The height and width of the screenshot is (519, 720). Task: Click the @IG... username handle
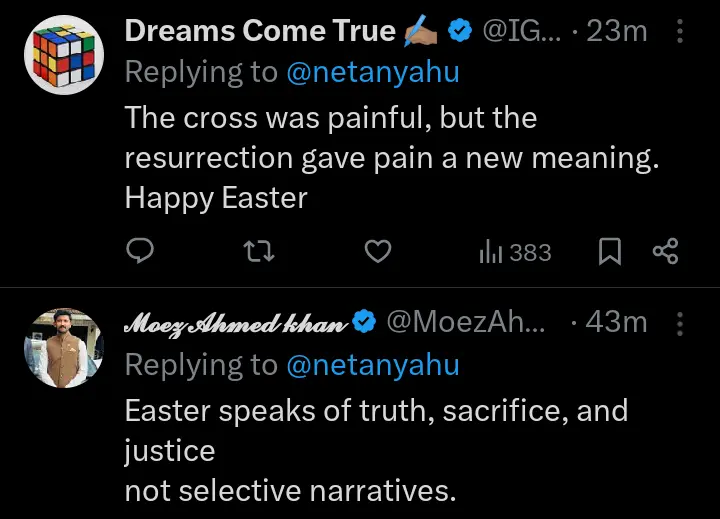tap(520, 32)
